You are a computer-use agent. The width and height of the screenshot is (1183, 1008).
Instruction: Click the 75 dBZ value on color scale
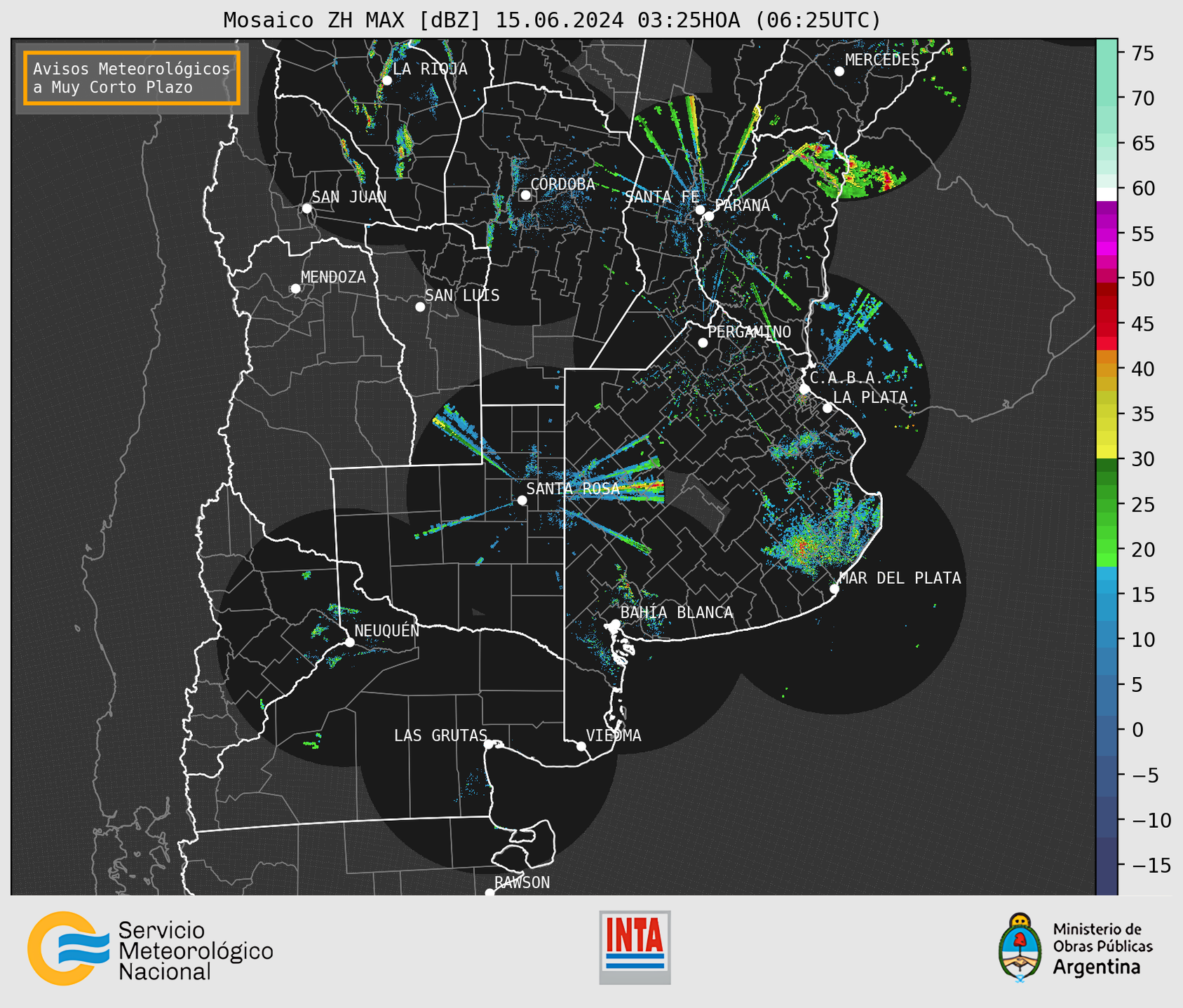(1142, 54)
